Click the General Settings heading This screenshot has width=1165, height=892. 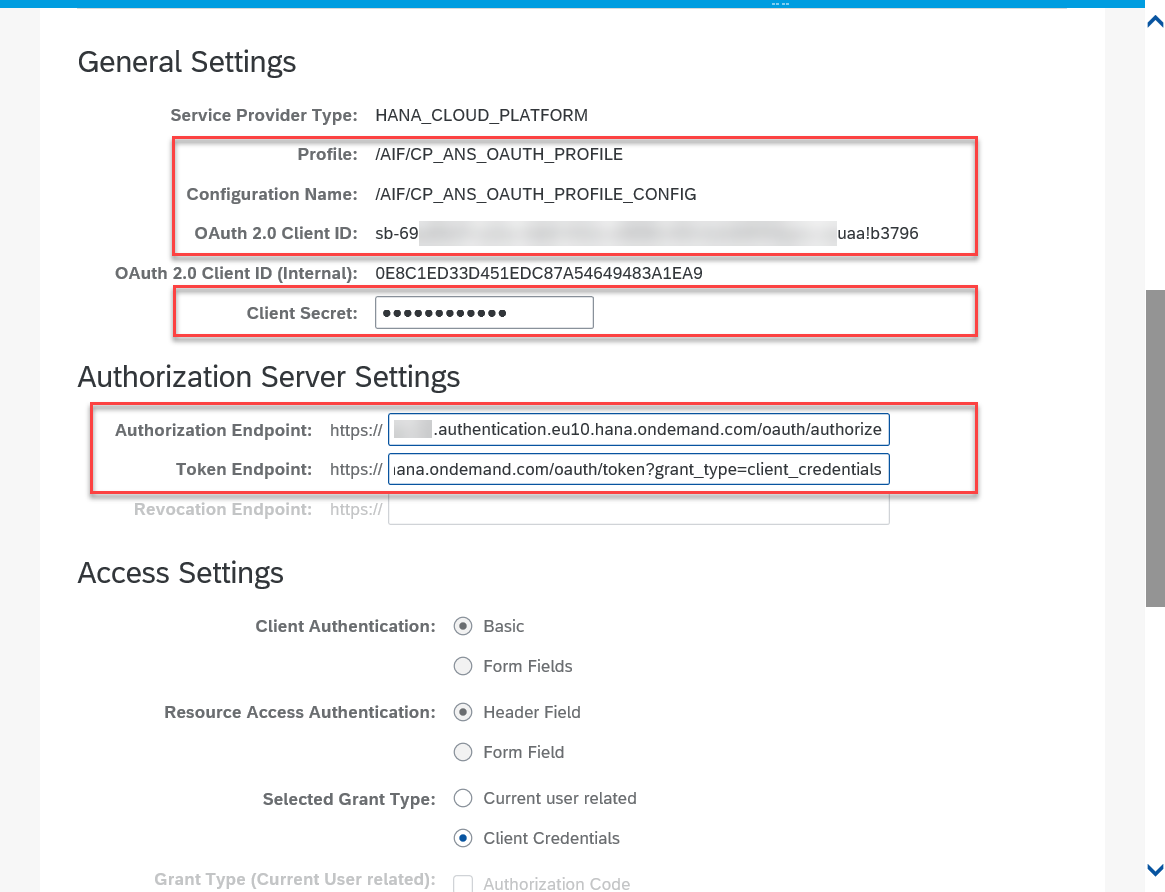(x=186, y=62)
